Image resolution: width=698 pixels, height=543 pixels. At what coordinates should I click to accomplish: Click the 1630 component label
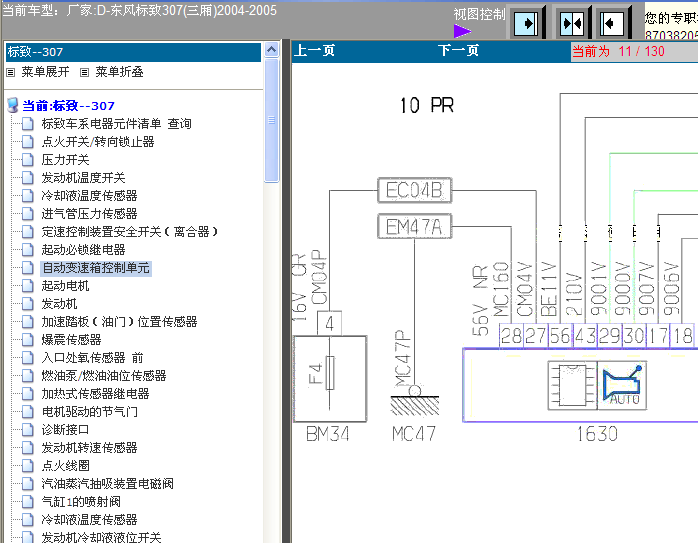(x=597, y=434)
